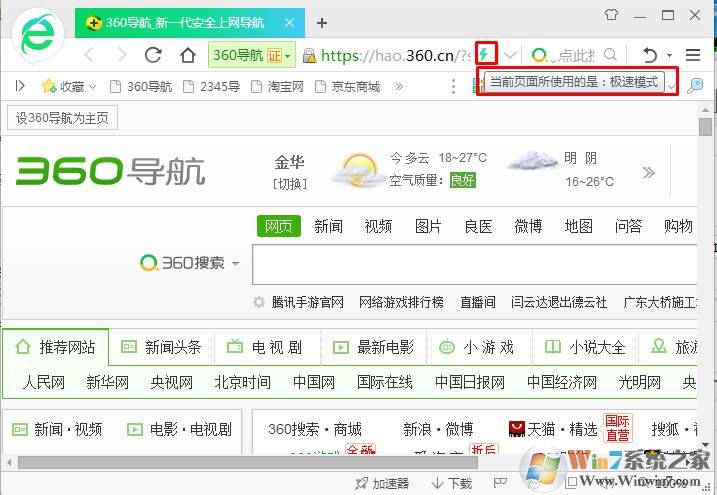Click the padlock security icon
Screen dimensions: 717x495
pos(310,56)
